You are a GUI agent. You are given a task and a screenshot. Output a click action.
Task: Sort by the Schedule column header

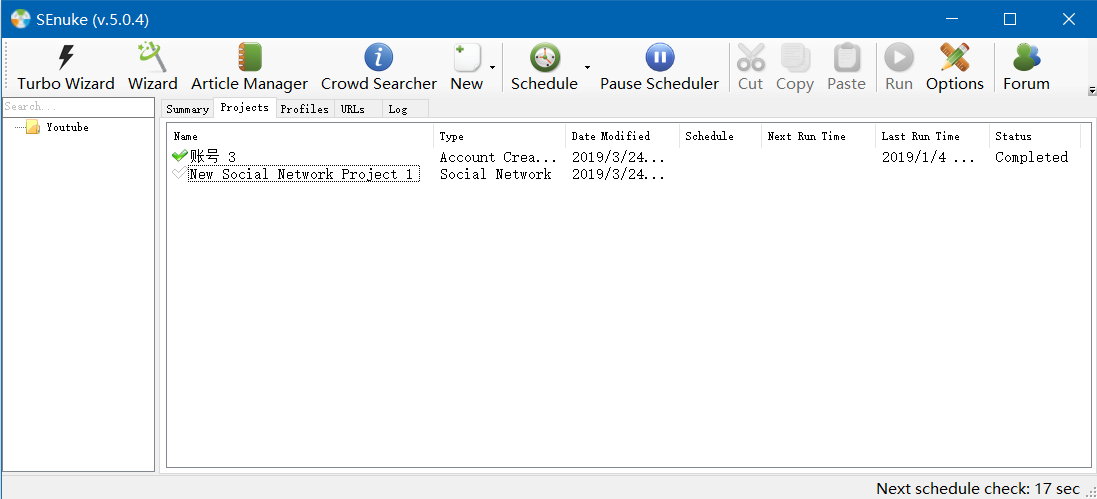(x=721, y=136)
